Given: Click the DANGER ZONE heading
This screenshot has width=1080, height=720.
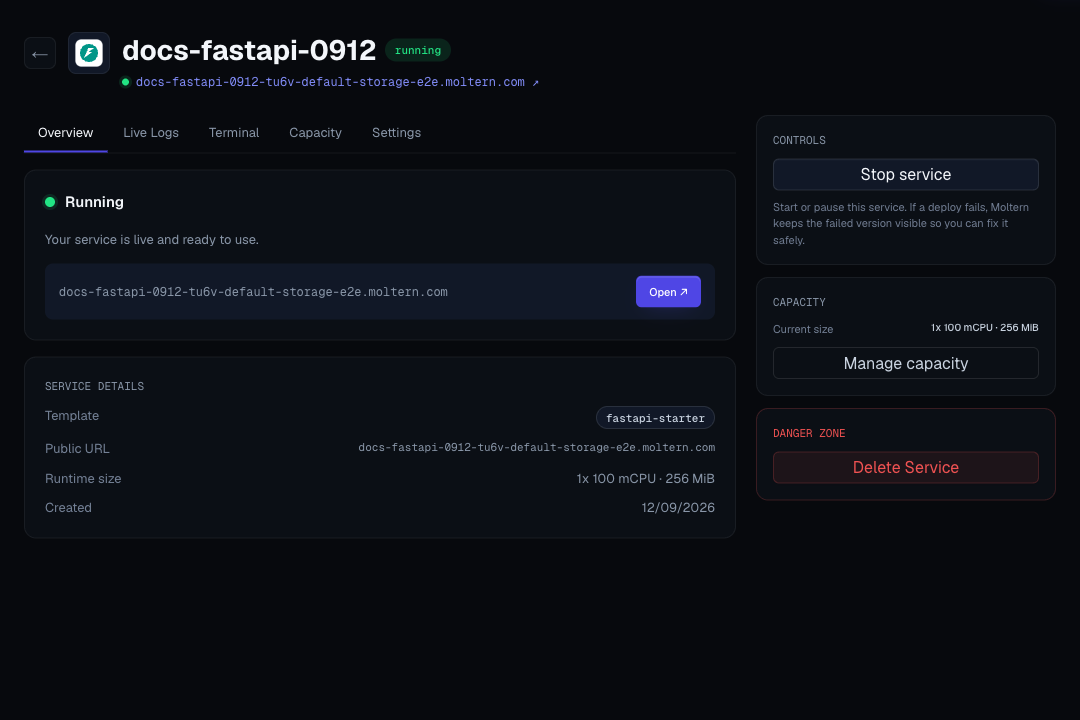Looking at the screenshot, I should click(809, 433).
